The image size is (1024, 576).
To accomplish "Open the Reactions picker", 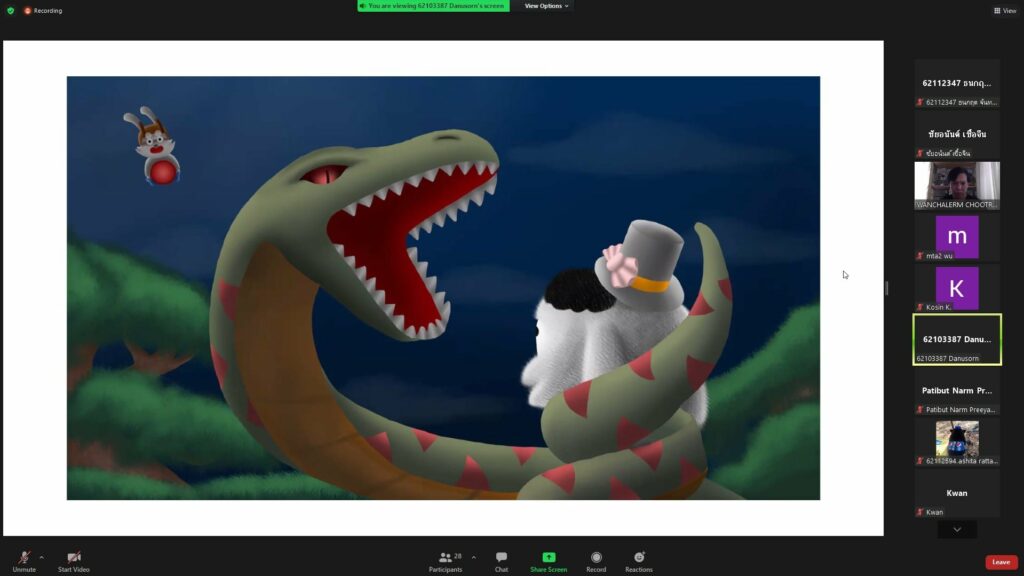I will (x=638, y=558).
